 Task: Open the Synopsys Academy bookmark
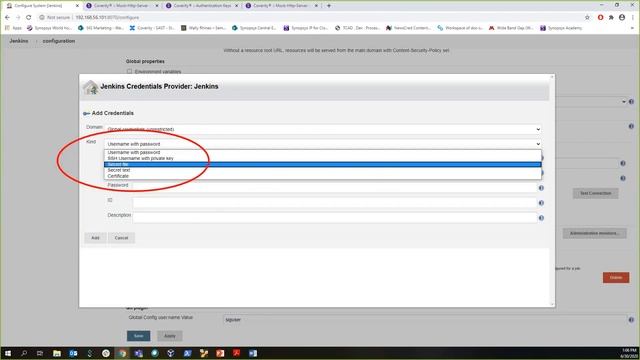coord(561,28)
